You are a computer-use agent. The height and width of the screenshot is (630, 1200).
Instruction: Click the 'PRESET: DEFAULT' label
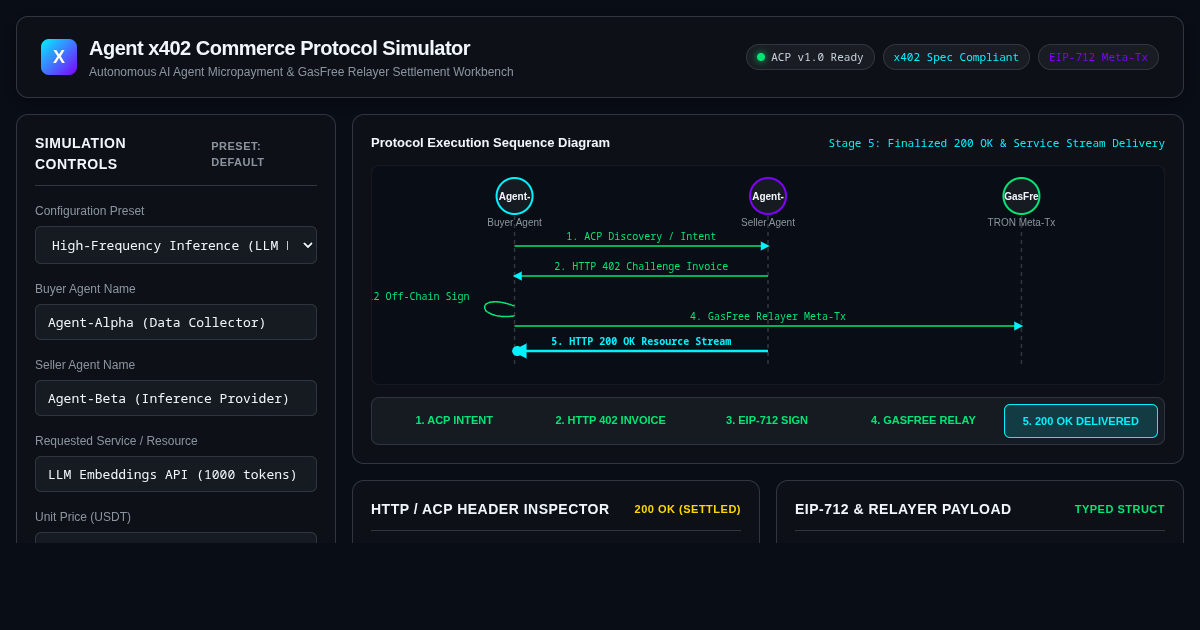[238, 154]
